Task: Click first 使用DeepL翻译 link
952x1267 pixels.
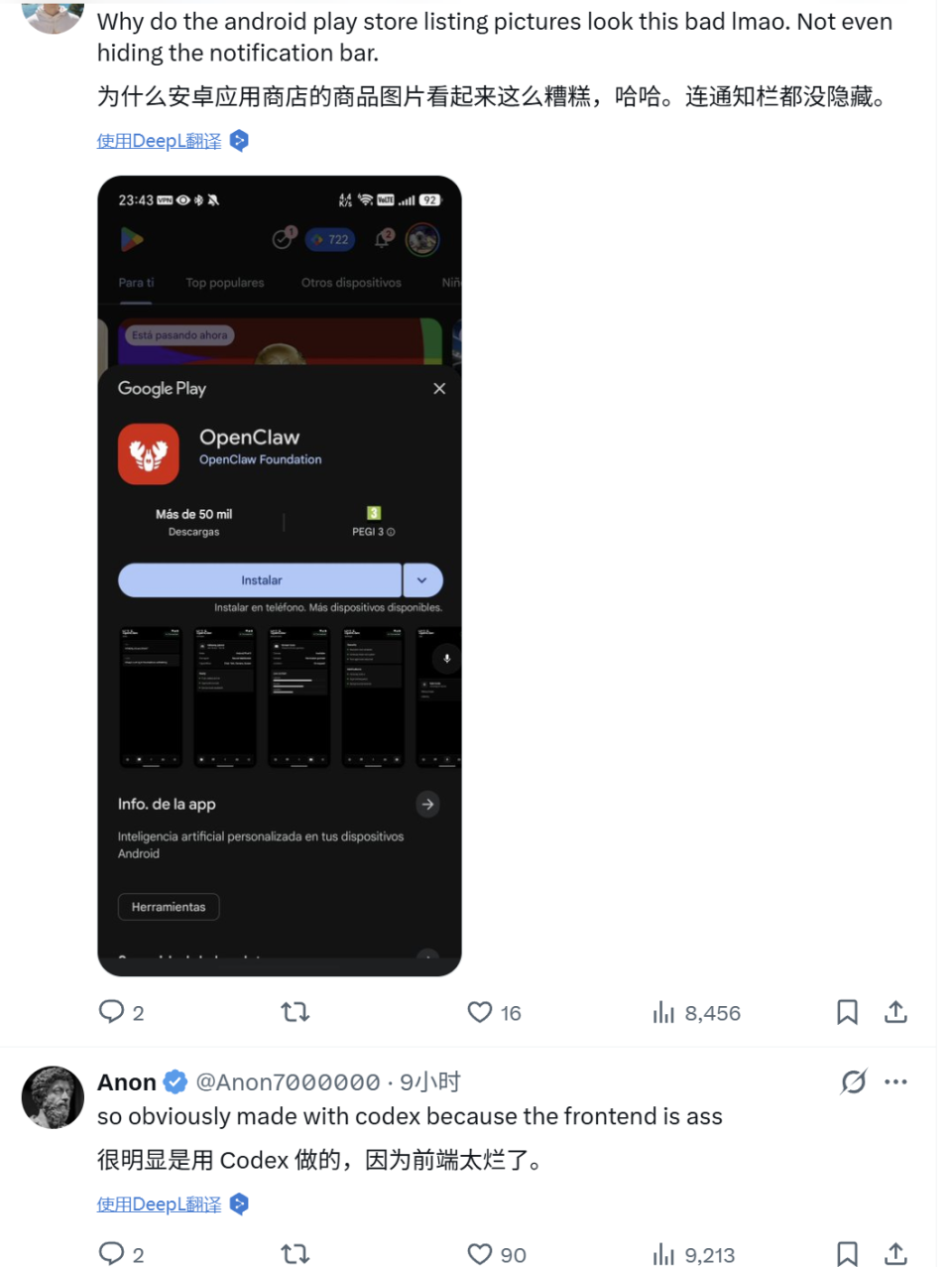Action: click(x=159, y=141)
